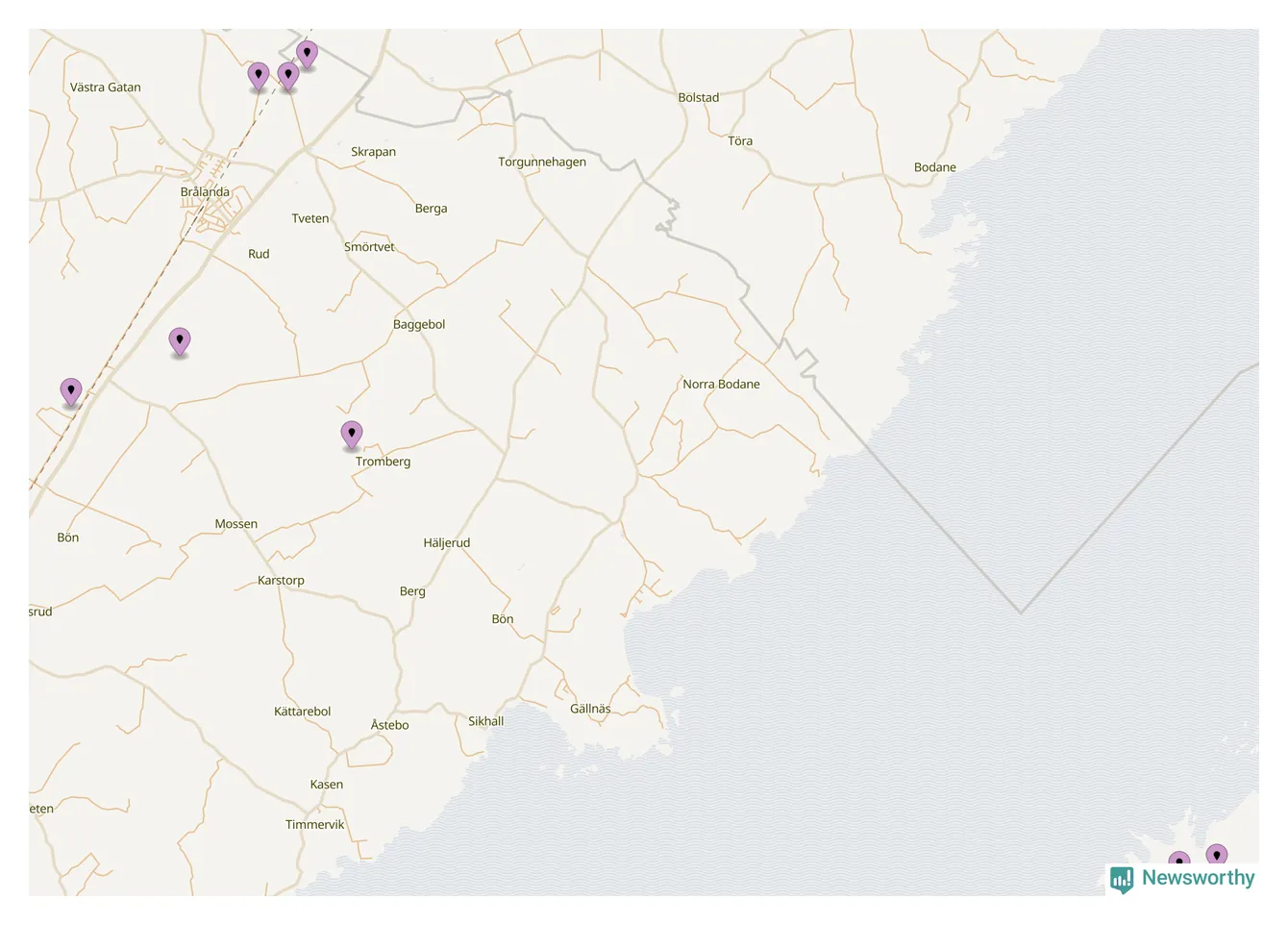Image resolution: width=1288 pixels, height=925 pixels.
Task: Select the map pin southwest of Rud label
Action: point(180,342)
